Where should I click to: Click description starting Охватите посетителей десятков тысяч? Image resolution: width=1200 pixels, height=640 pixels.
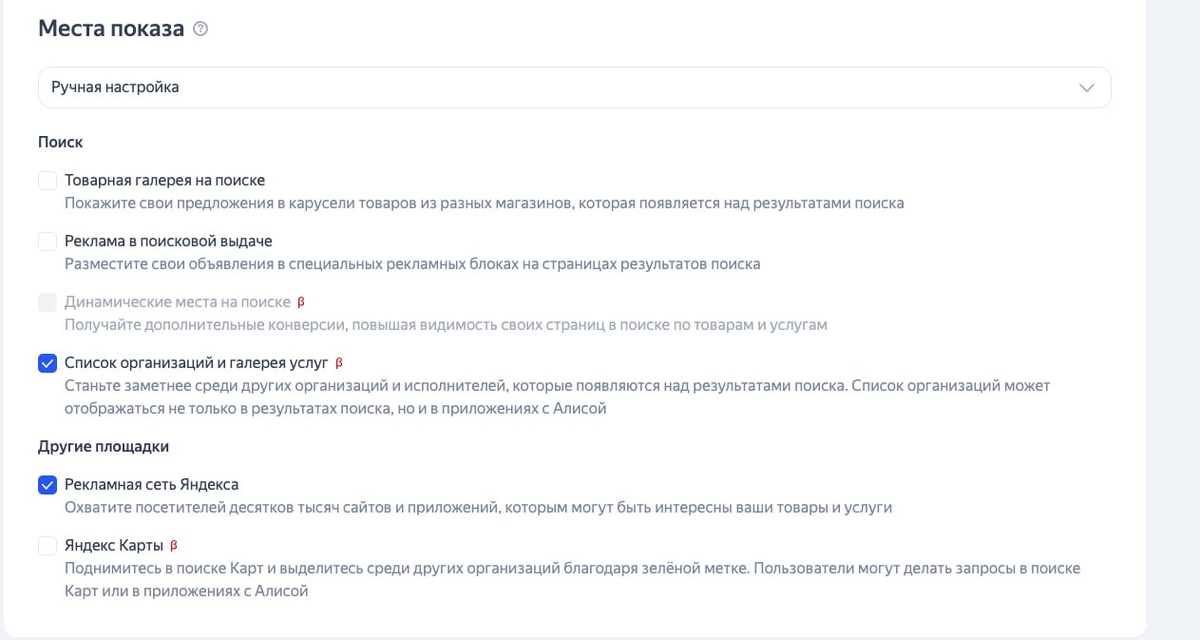pos(478,508)
